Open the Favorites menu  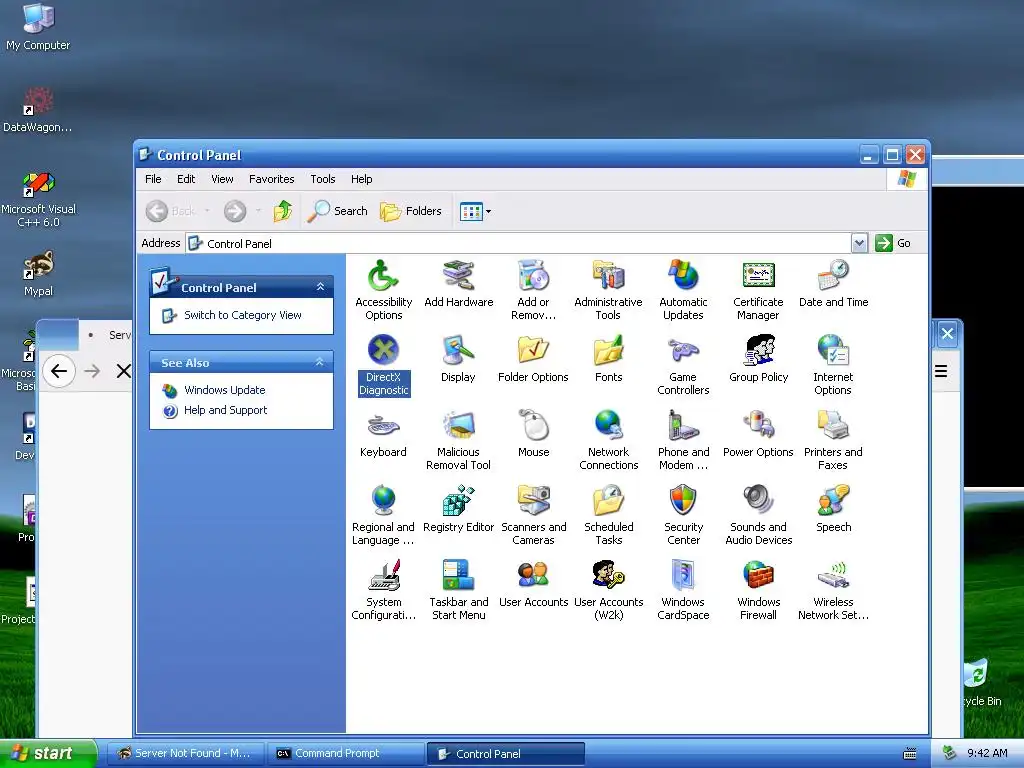(272, 179)
